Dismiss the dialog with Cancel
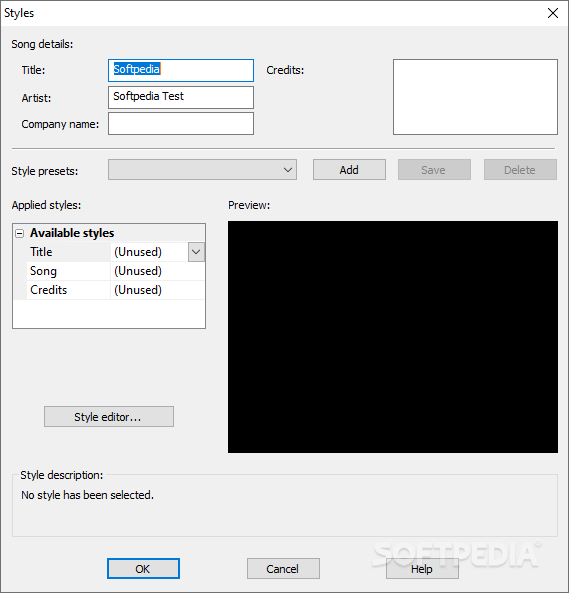The width and height of the screenshot is (569, 593). click(x=283, y=568)
